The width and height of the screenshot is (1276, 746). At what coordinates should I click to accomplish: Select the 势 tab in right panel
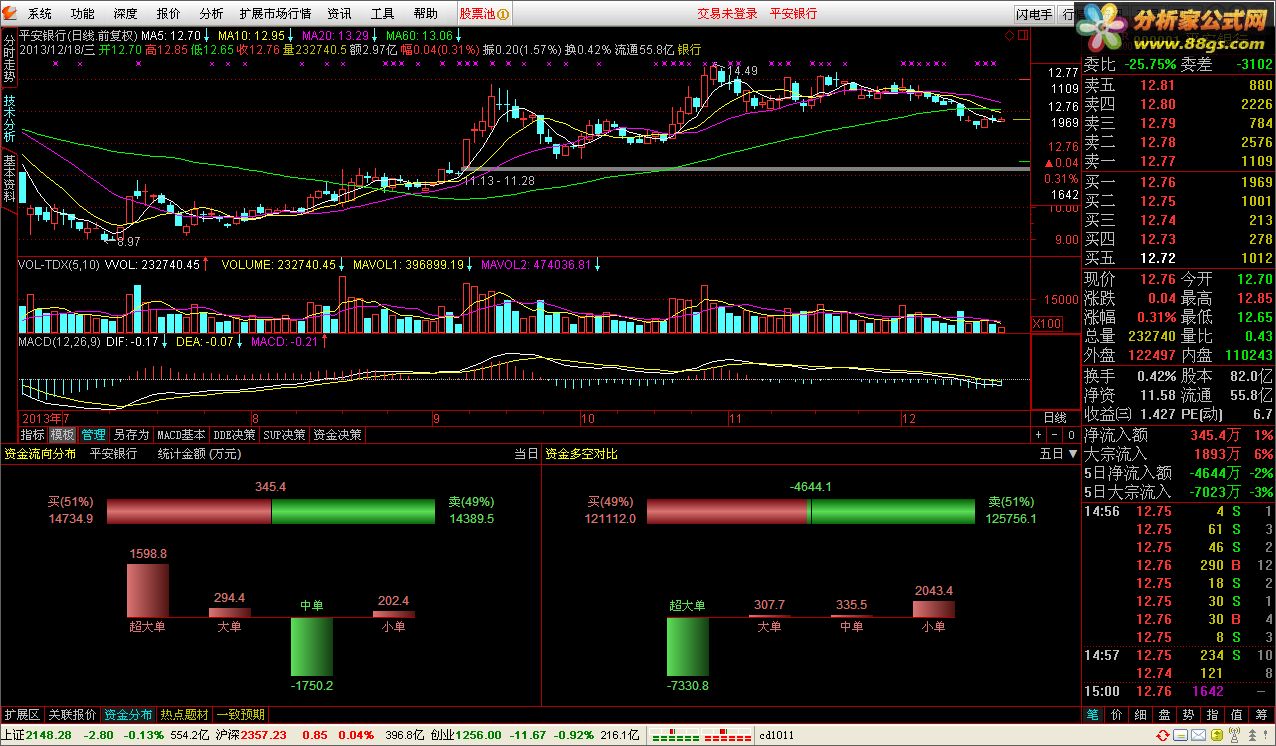(1189, 715)
